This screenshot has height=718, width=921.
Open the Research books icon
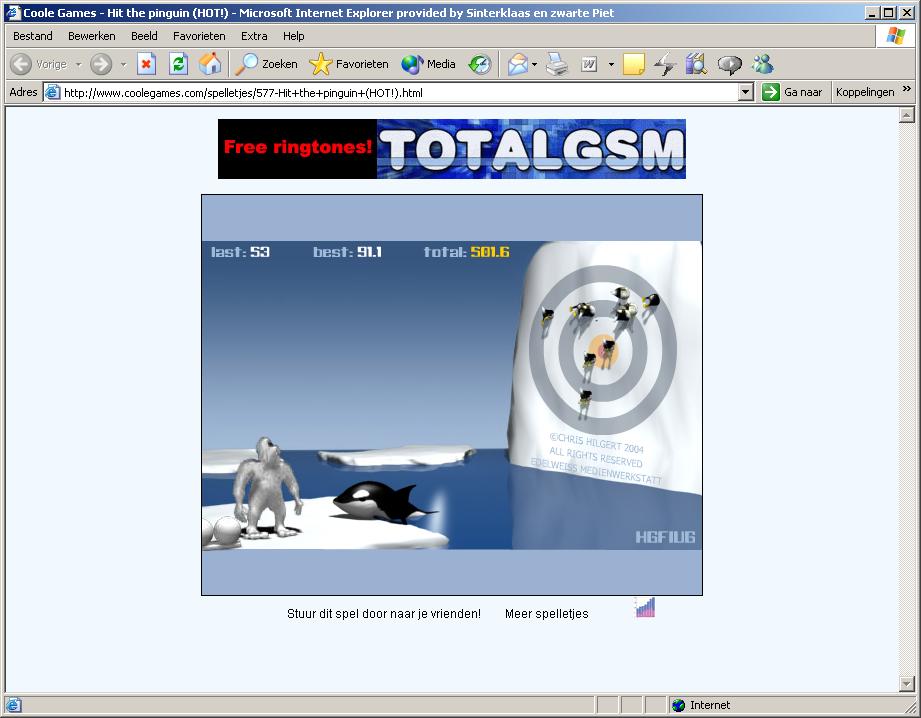(696, 64)
